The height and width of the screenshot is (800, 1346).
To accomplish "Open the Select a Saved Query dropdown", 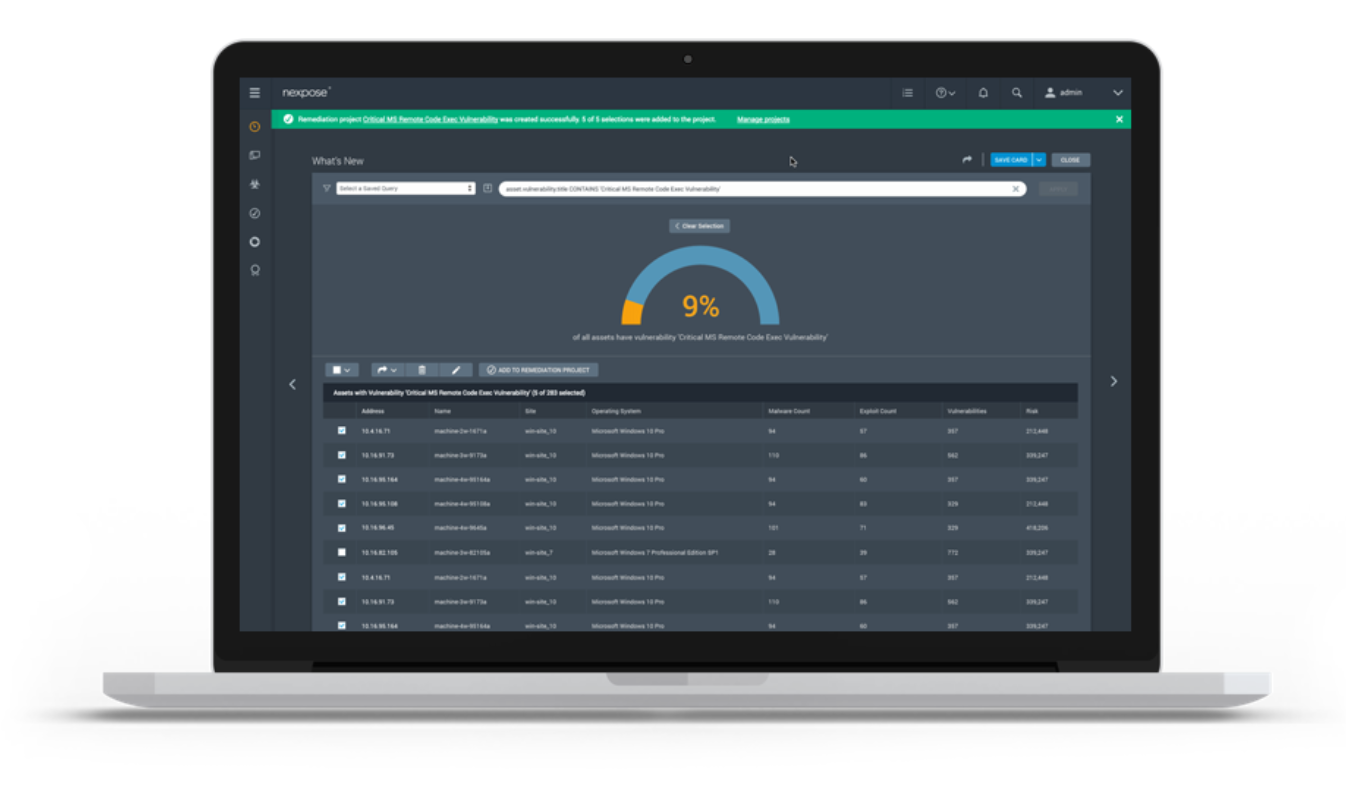I will click(x=406, y=188).
